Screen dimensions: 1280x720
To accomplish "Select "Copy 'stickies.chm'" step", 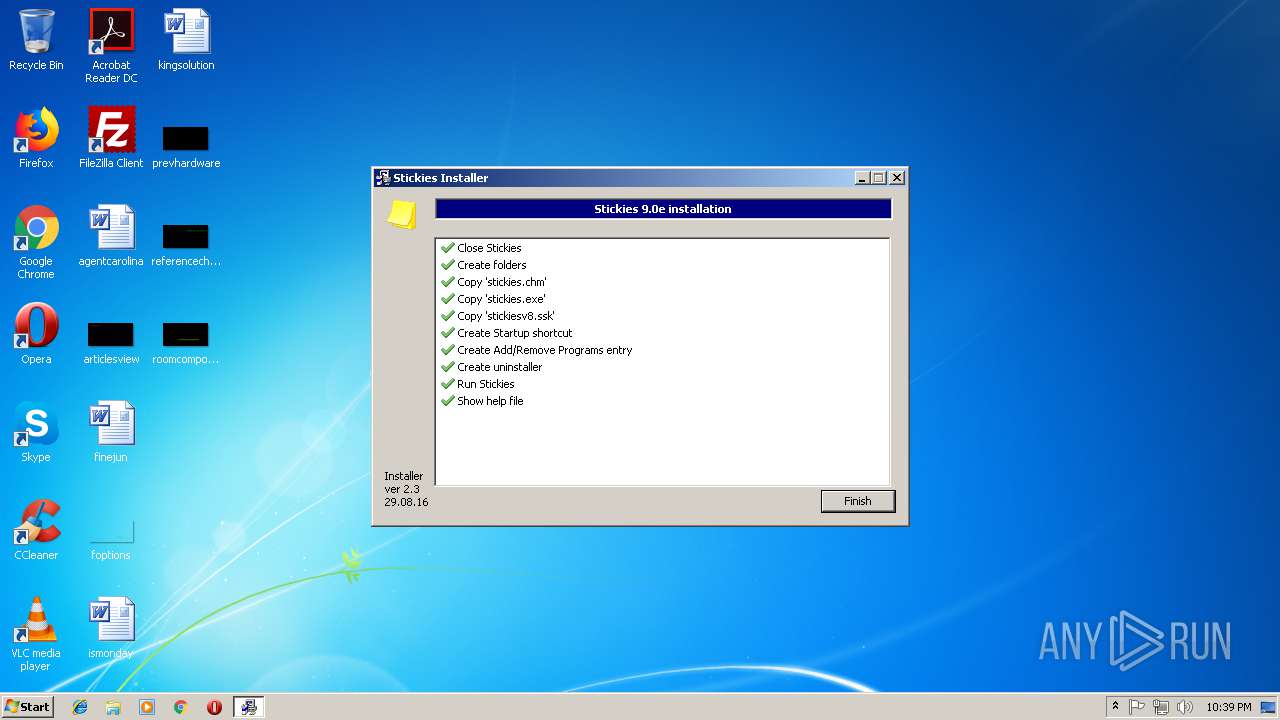I will [x=501, y=282].
